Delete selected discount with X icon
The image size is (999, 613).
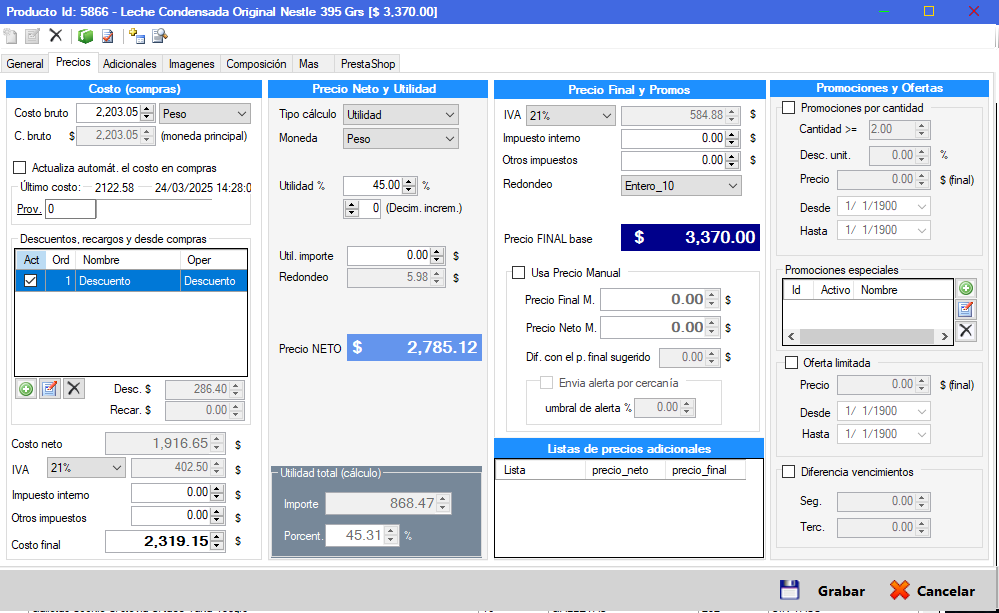pyautogui.click(x=74, y=389)
